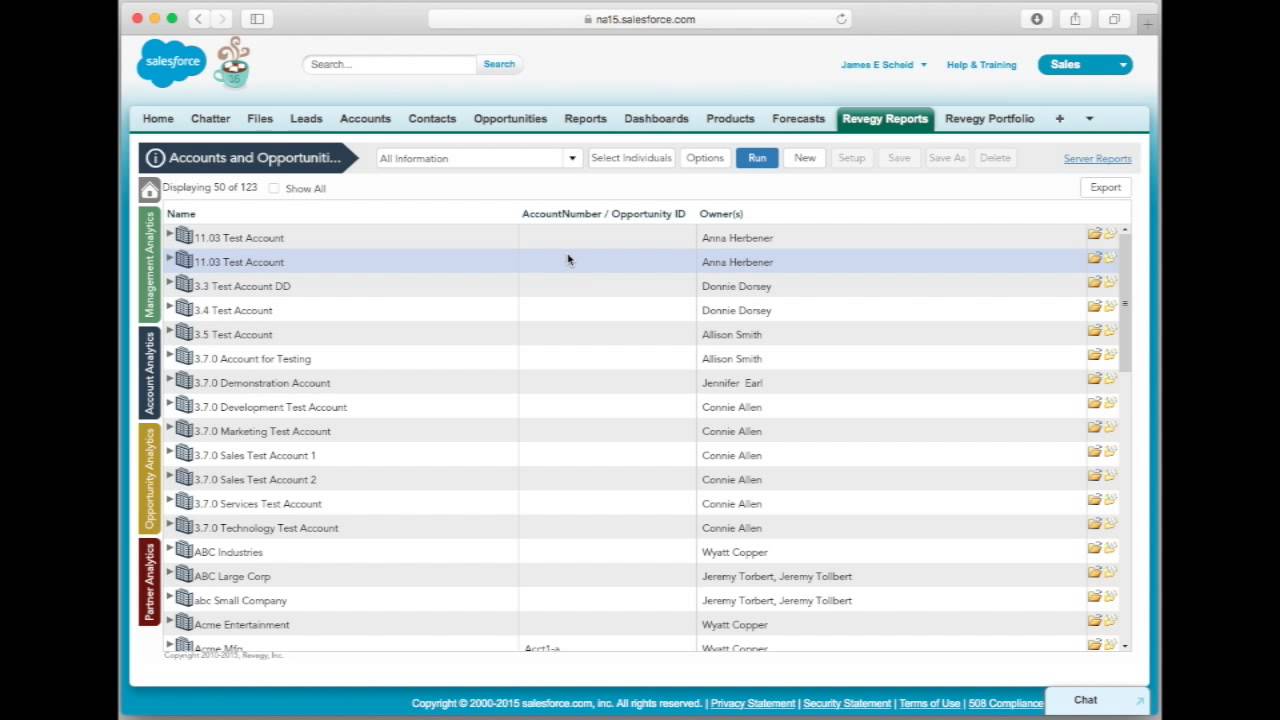This screenshot has height=720, width=1280.
Task: Click the open folder icon in the 3.7.0 Technology Test Account row
Action: click(x=1094, y=523)
